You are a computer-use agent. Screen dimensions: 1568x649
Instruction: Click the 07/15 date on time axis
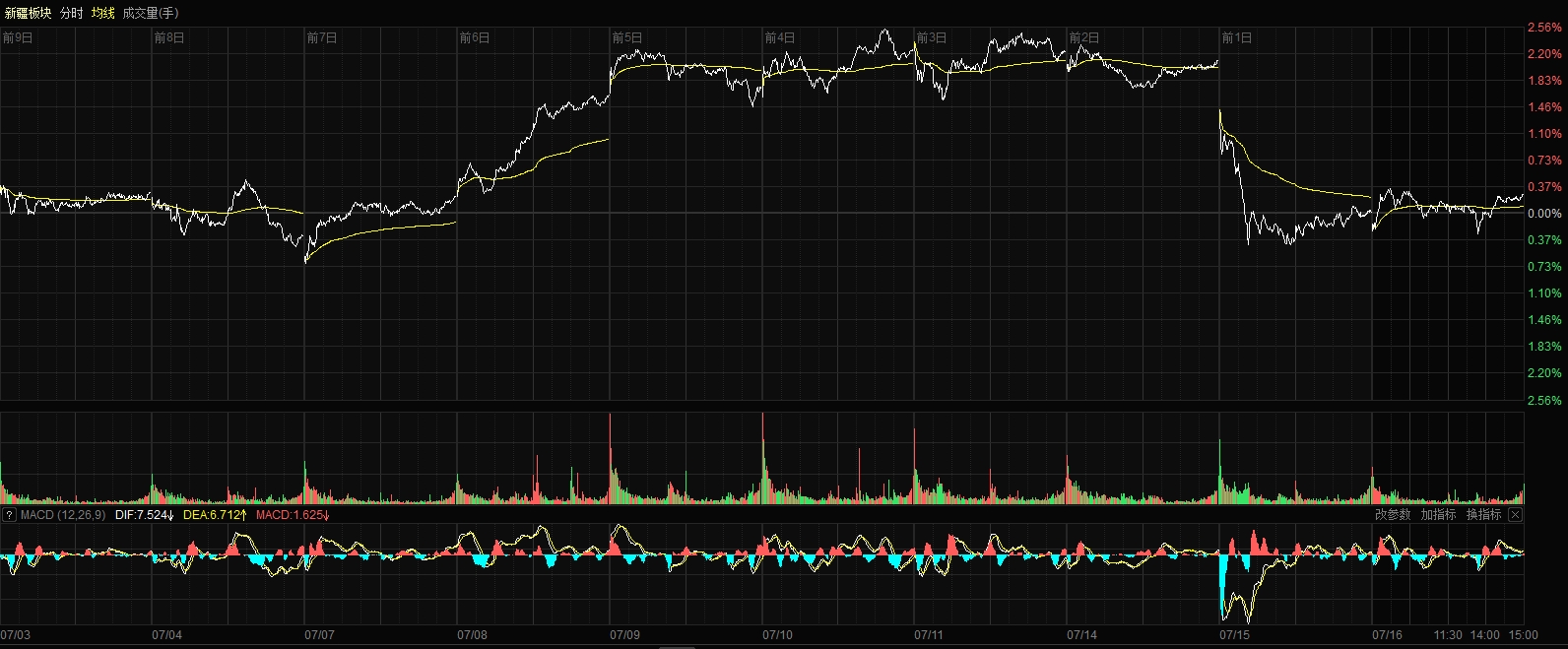(x=1234, y=635)
